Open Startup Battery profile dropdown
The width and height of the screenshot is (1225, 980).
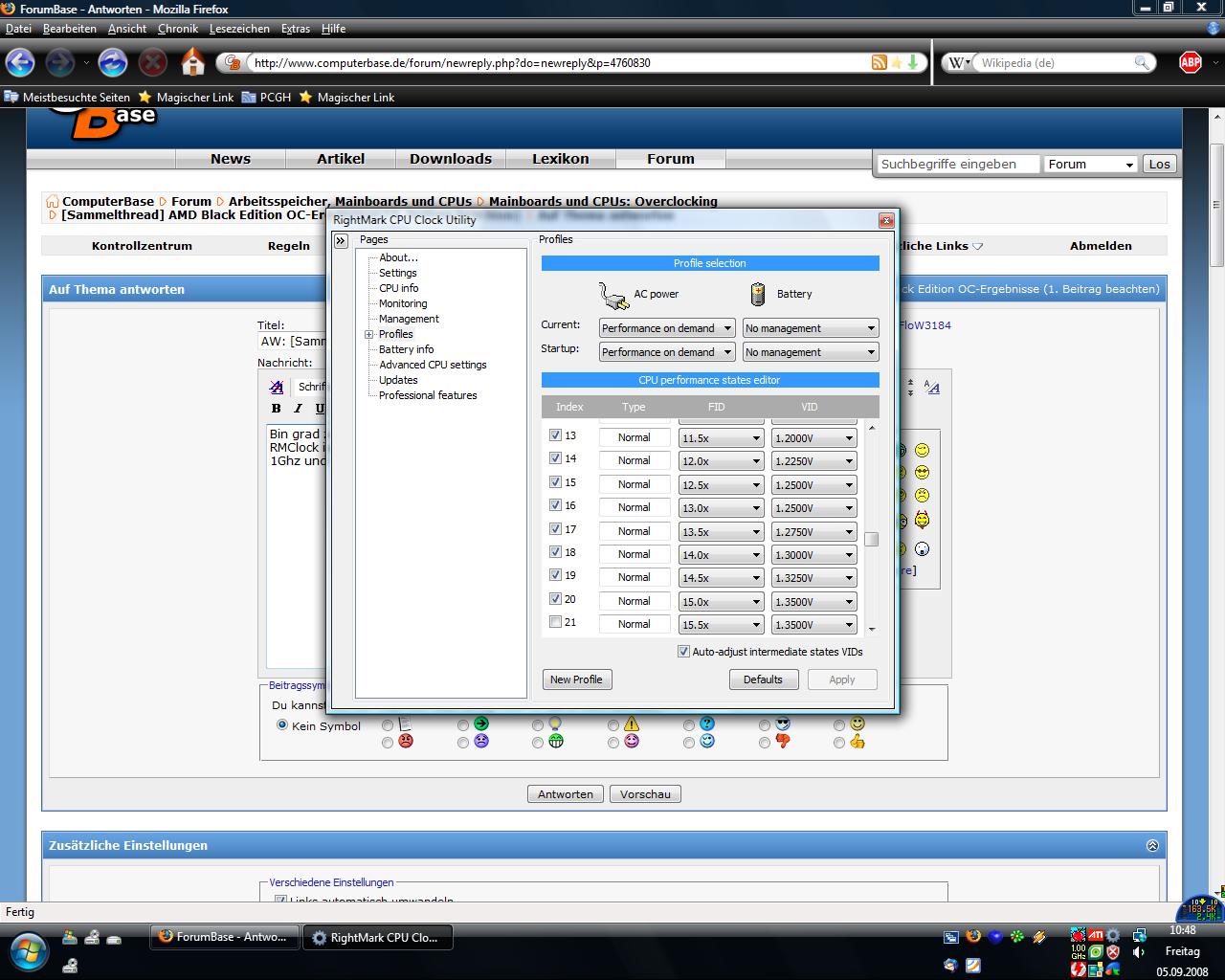[x=811, y=352]
